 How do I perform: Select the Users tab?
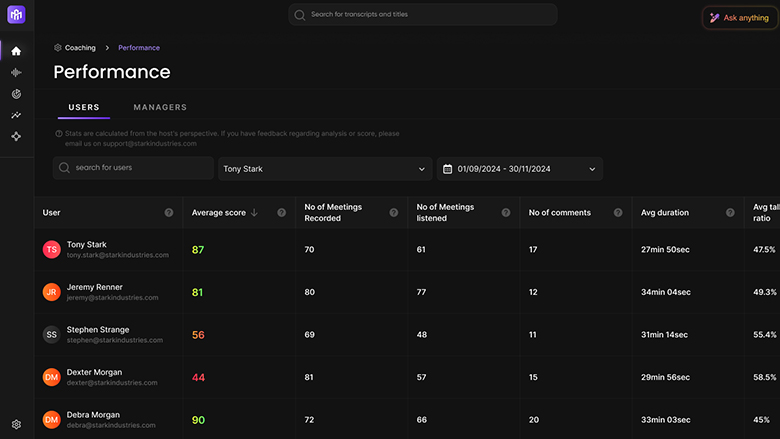pyautogui.click(x=84, y=107)
